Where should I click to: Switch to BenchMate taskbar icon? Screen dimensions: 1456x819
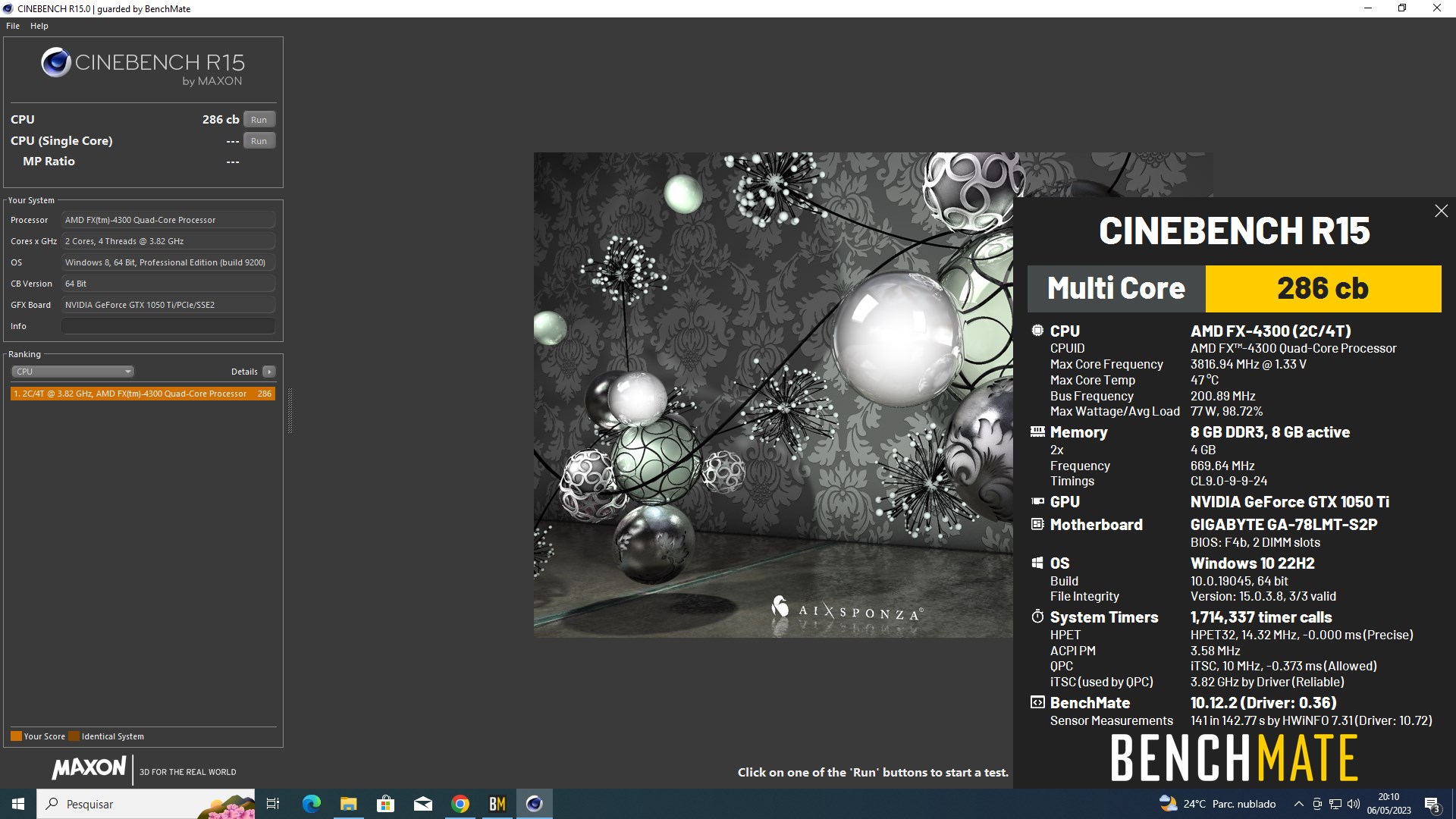(497, 804)
